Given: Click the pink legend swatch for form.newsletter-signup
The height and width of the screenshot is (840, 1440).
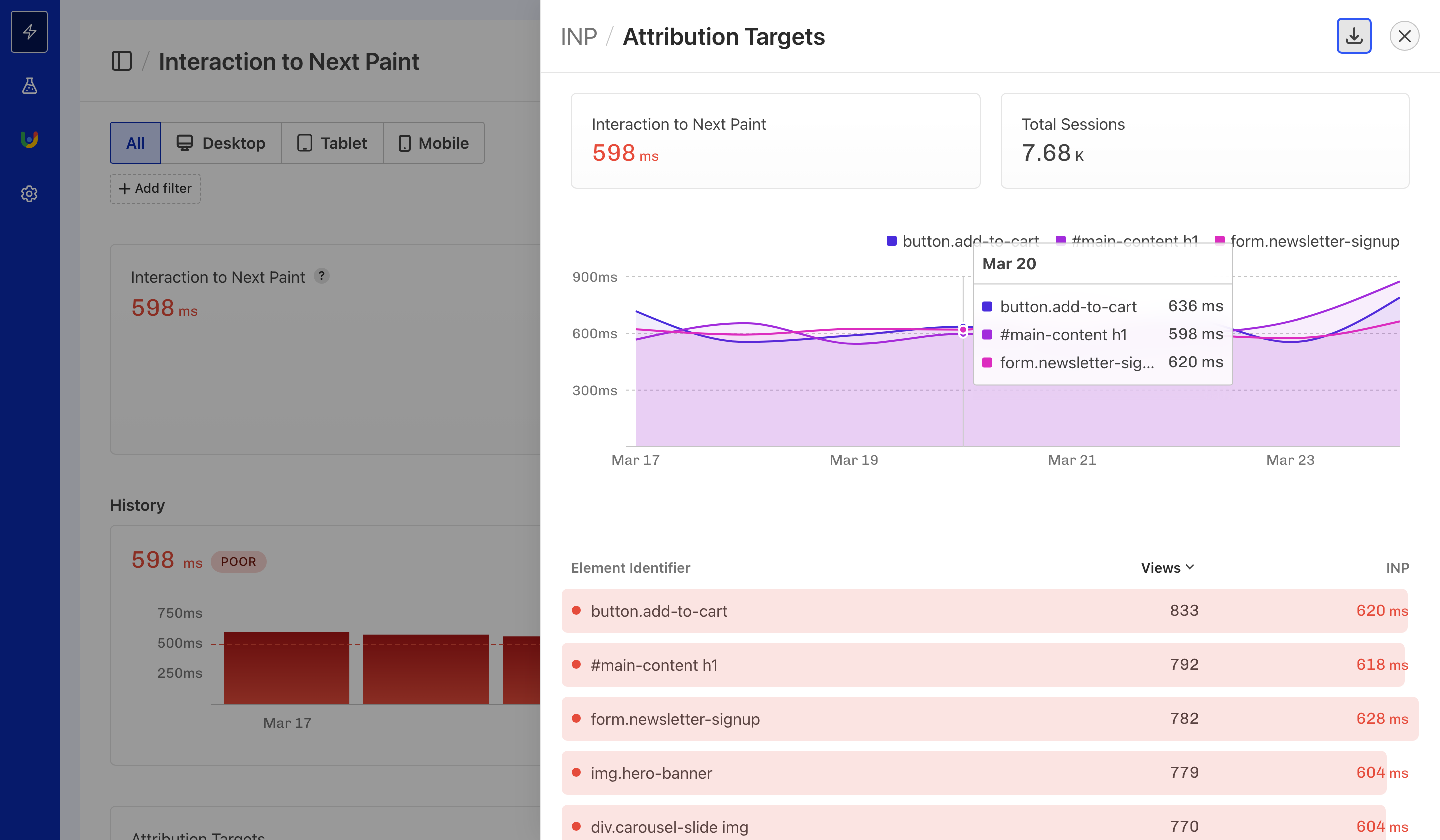Looking at the screenshot, I should [x=1219, y=241].
